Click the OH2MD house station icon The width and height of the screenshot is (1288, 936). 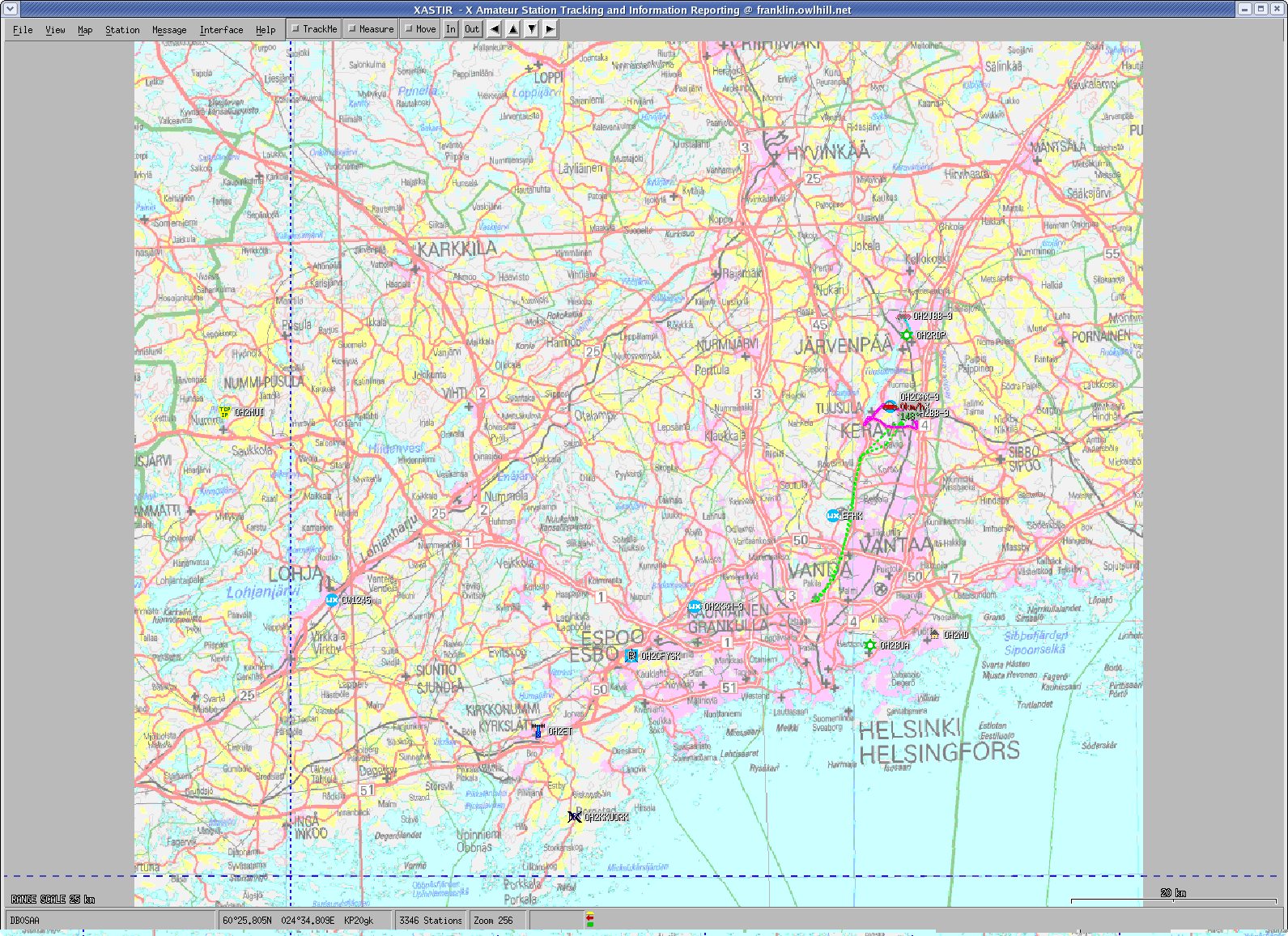(935, 635)
